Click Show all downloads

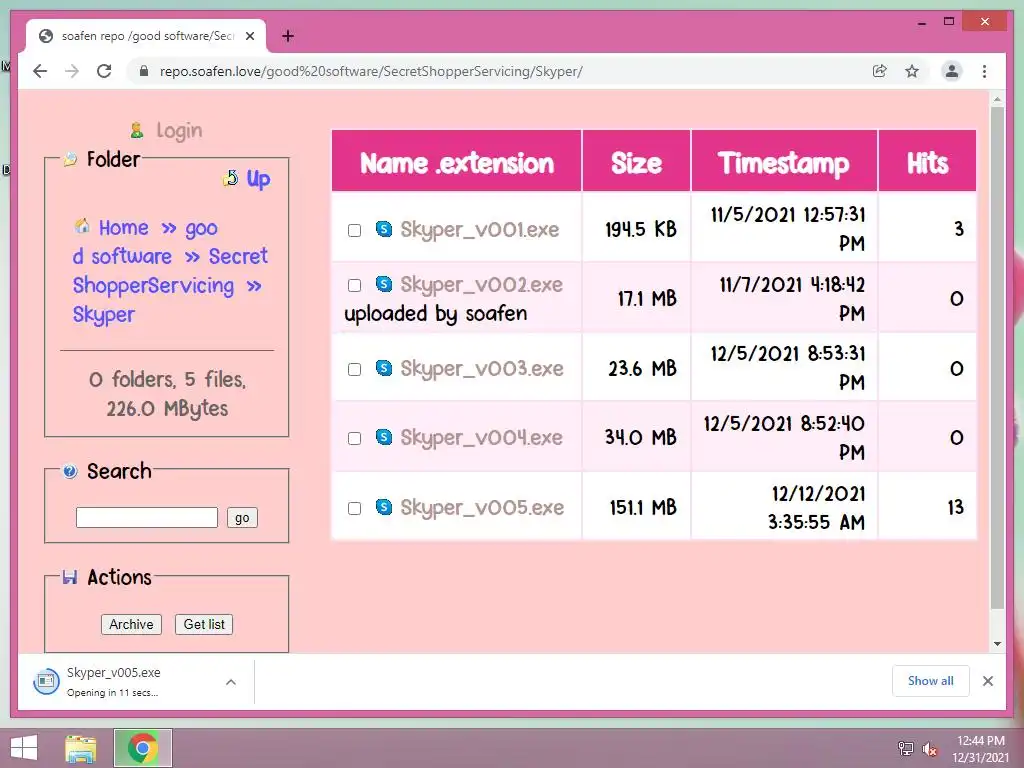(931, 680)
